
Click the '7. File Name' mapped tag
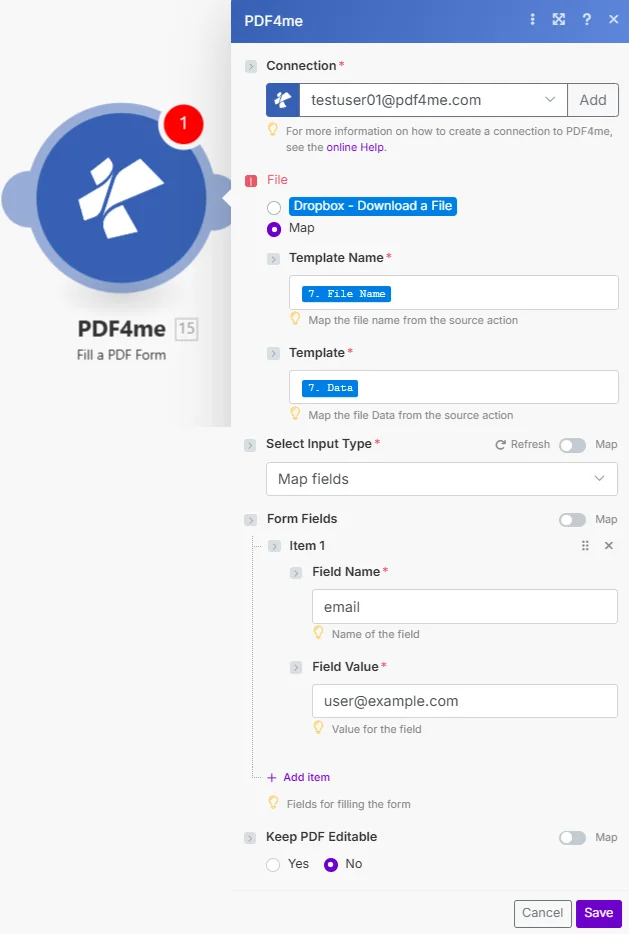(347, 294)
